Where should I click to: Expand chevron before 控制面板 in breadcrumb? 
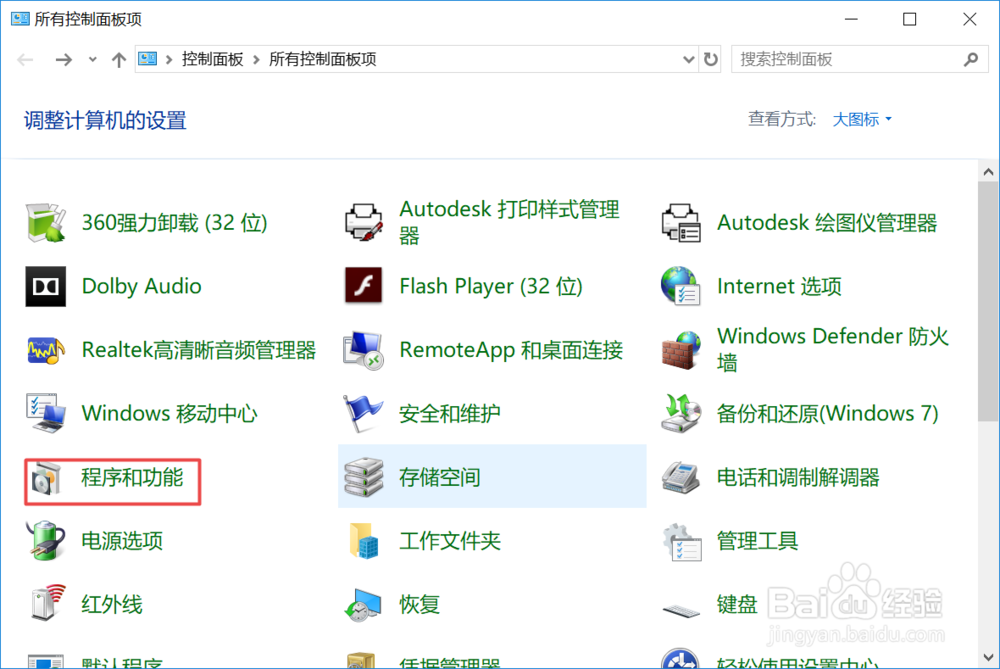169,59
